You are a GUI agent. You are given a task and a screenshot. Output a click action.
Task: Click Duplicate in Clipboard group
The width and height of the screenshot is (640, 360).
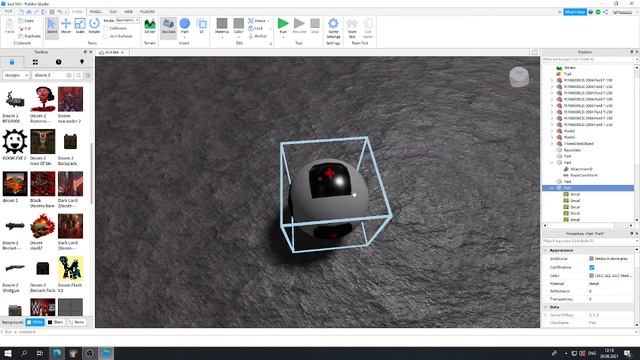[29, 36]
